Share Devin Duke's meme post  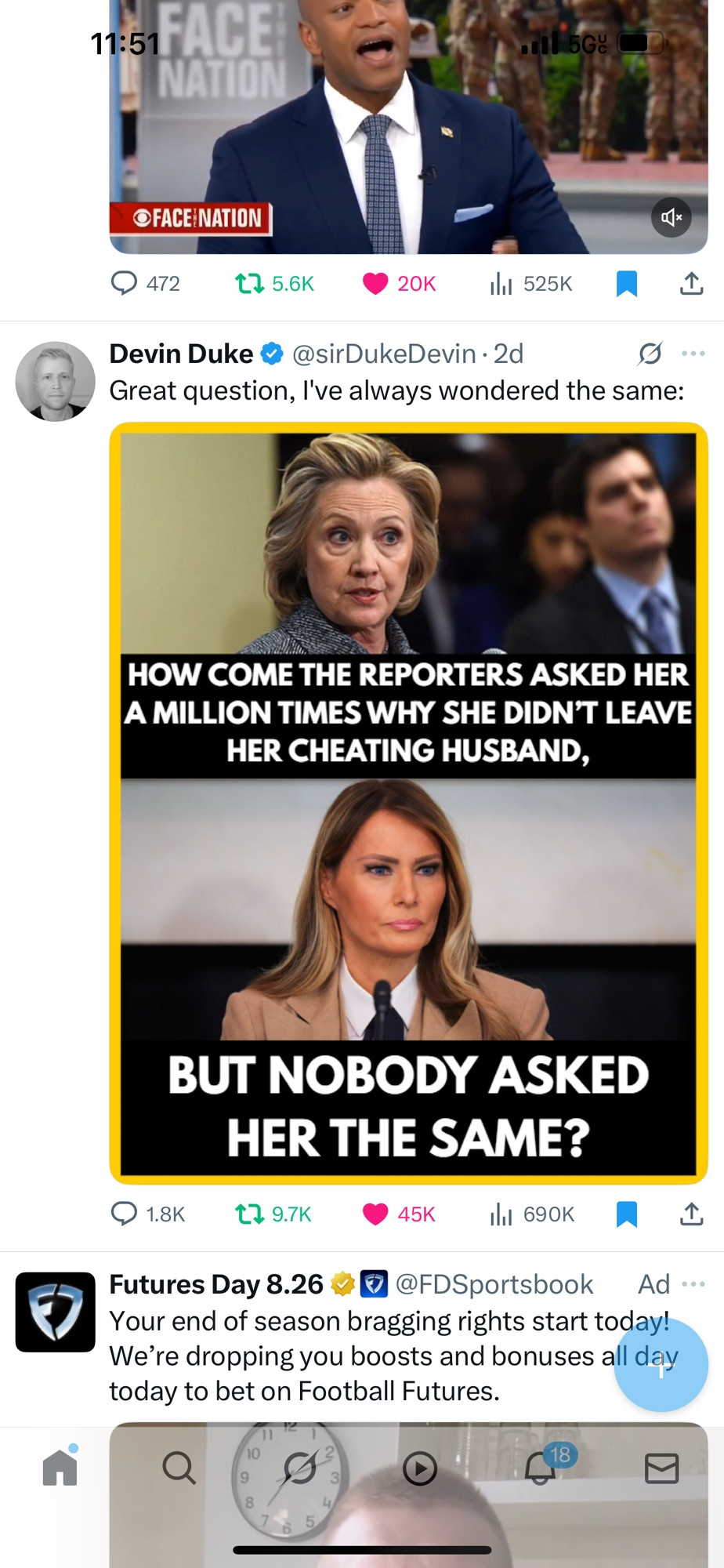691,1214
